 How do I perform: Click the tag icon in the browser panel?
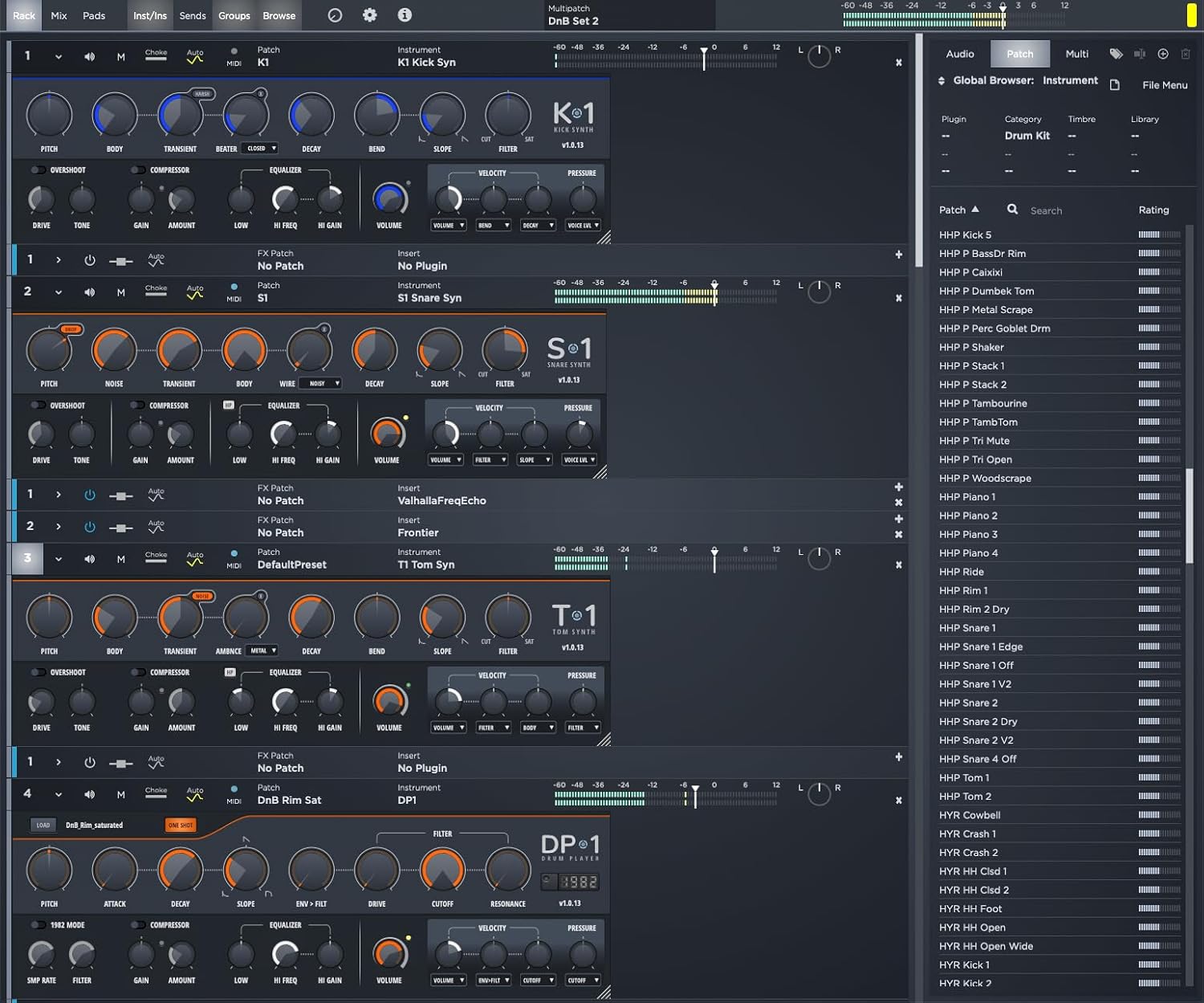pyautogui.click(x=1116, y=53)
